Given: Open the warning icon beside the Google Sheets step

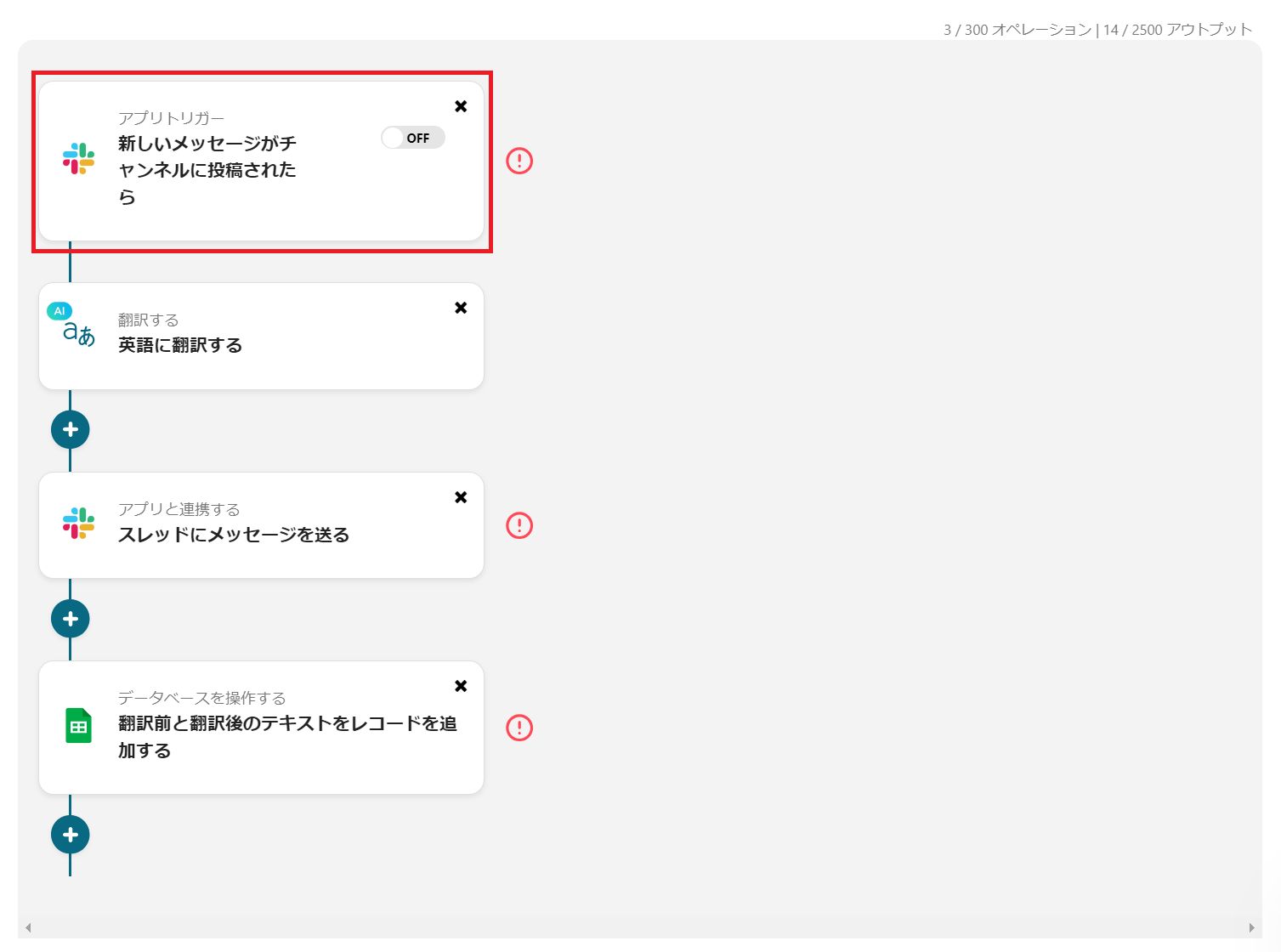Looking at the screenshot, I should click(x=519, y=728).
